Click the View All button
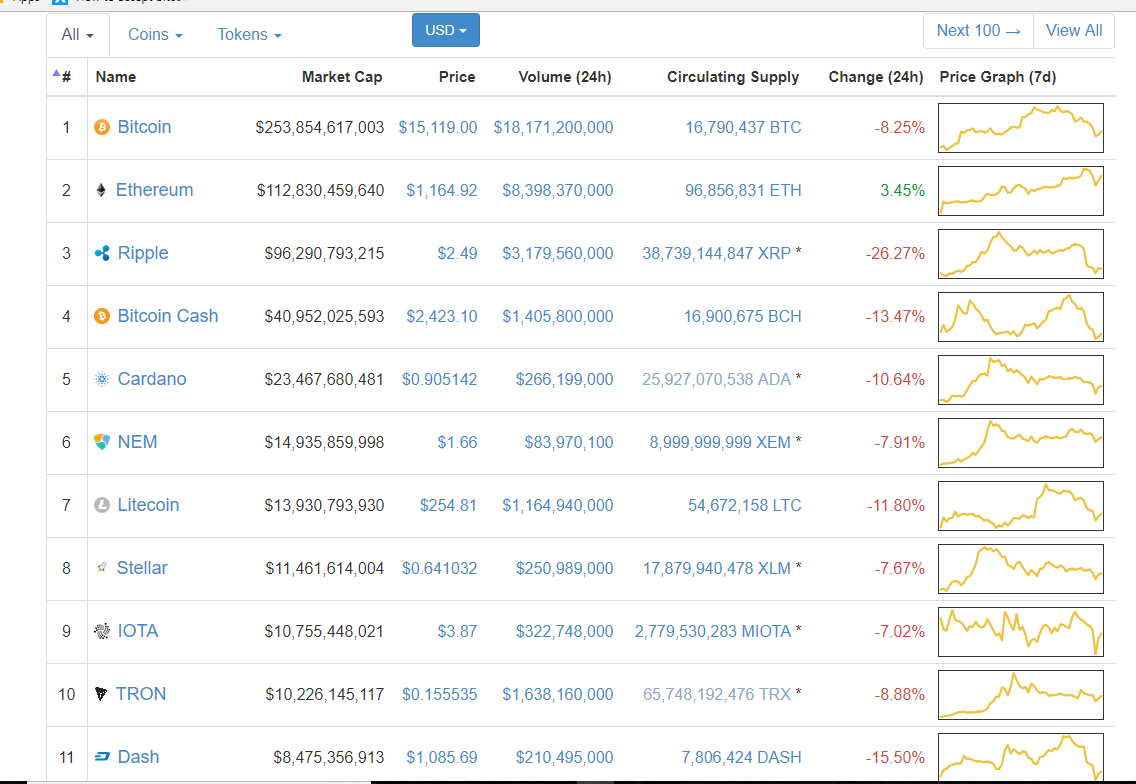Image resolution: width=1136 pixels, height=784 pixels. pyautogui.click(x=1074, y=30)
